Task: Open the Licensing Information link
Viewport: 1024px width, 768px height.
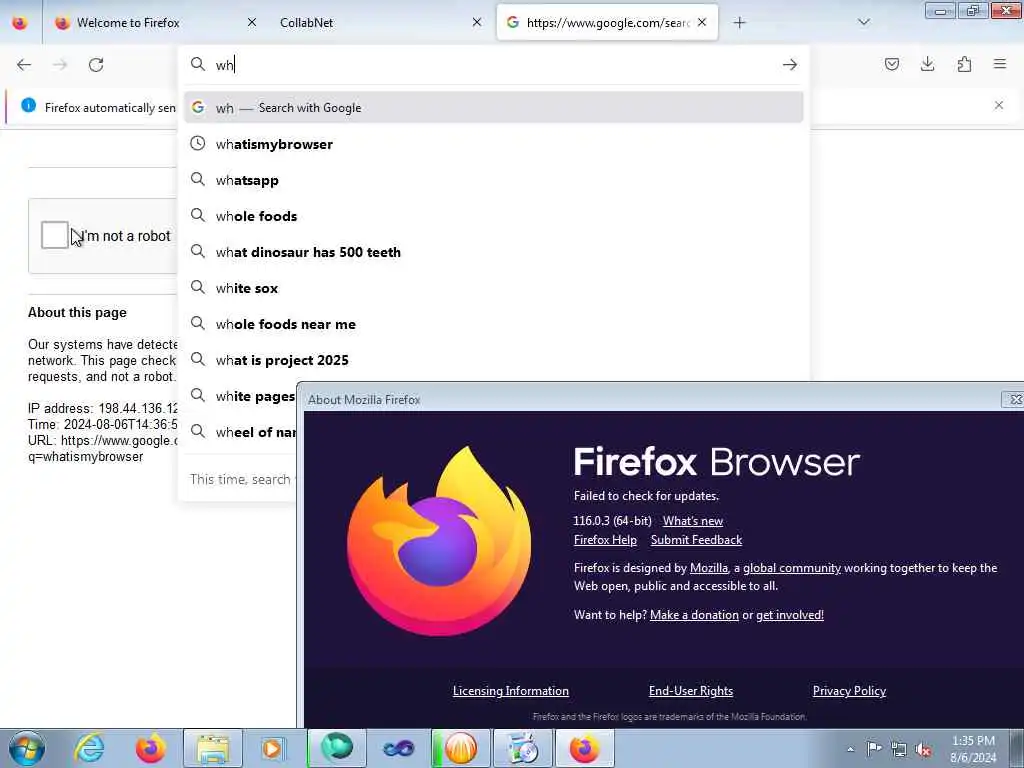Action: pyautogui.click(x=511, y=690)
